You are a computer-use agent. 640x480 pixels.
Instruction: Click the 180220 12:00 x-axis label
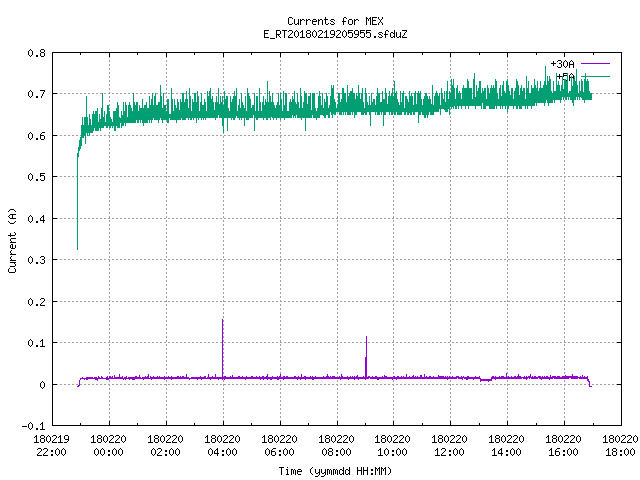pos(449,446)
